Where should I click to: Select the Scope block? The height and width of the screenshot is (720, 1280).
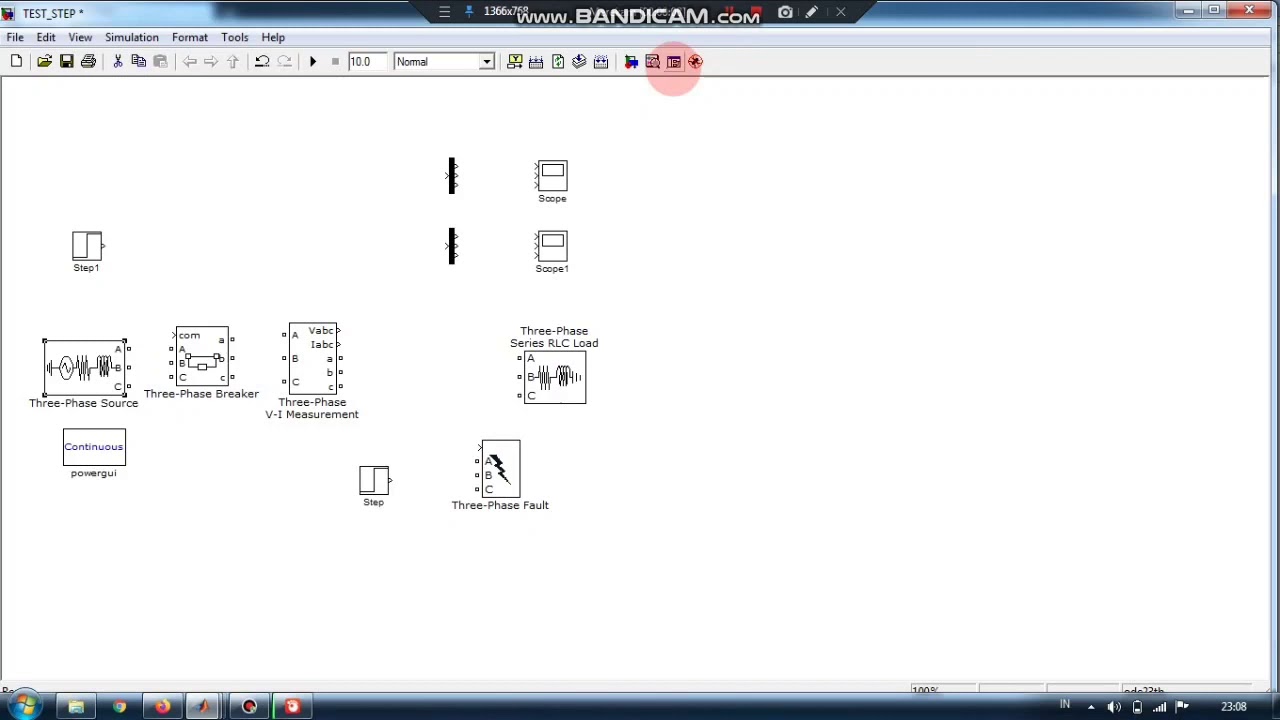coord(552,176)
